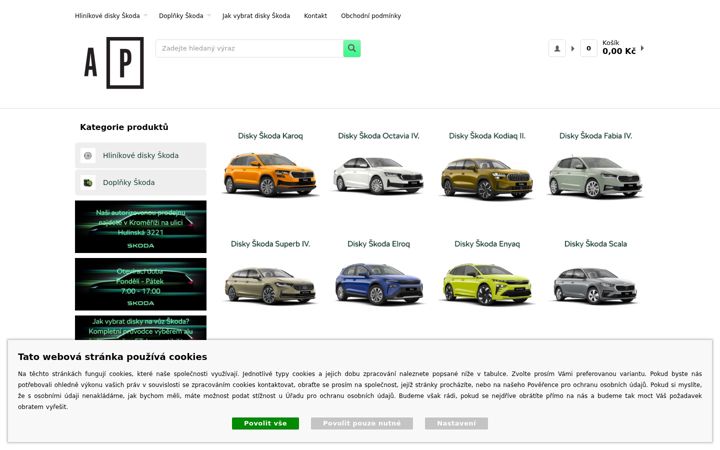Open Disky Škoda Superb IV. title link

270,244
